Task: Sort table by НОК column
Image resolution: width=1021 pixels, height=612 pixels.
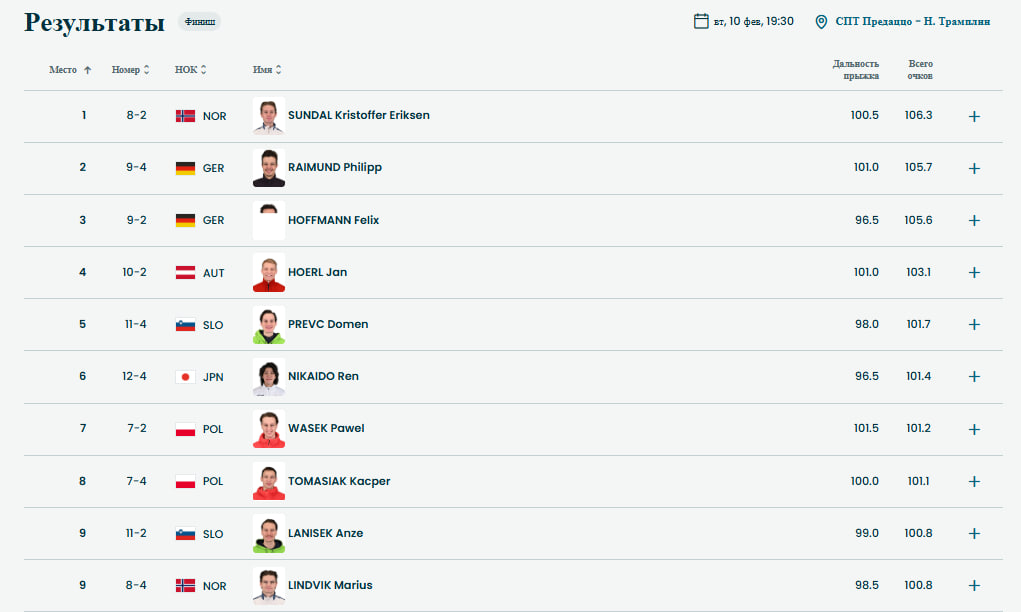Action: coord(190,70)
